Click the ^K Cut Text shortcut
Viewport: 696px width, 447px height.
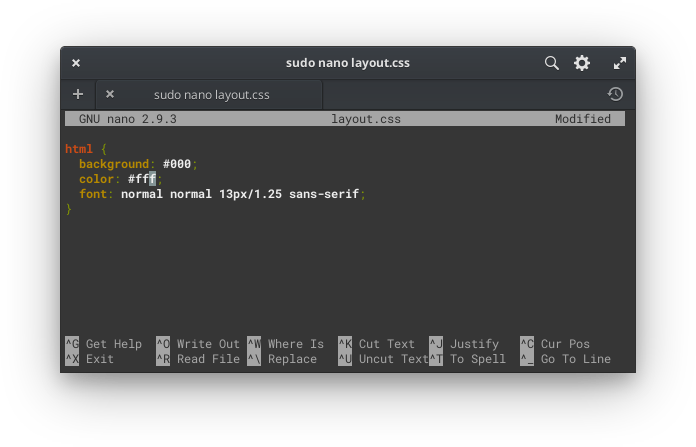[376, 344]
